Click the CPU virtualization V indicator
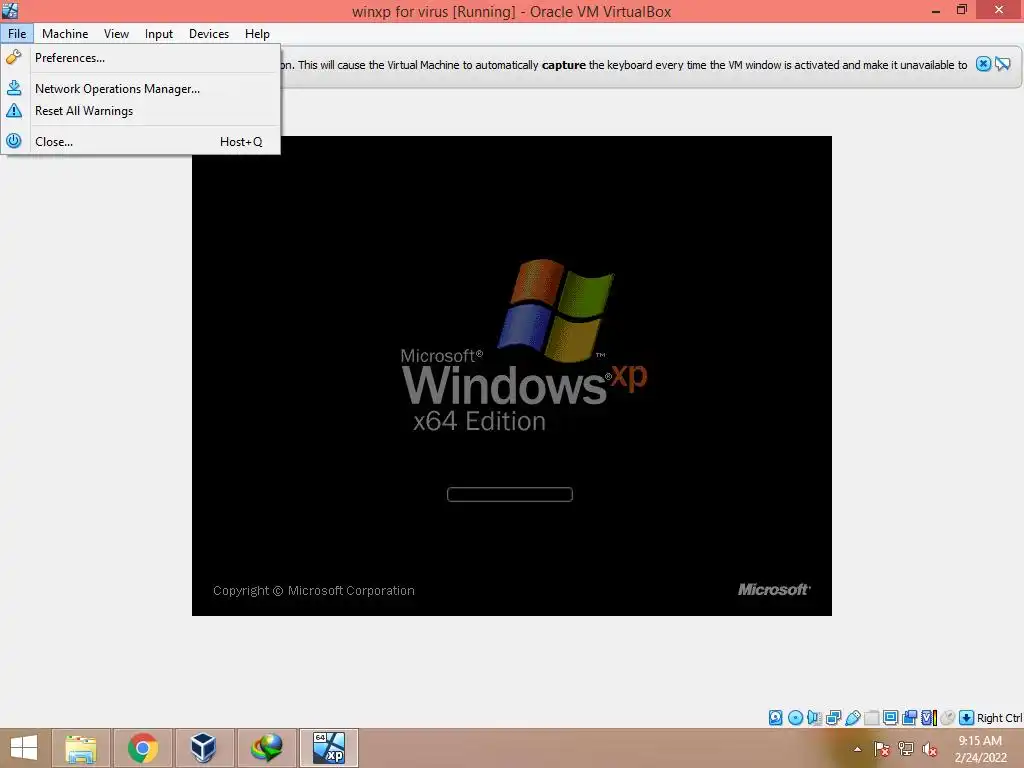Viewport: 1024px width, 768px height. coord(929,718)
